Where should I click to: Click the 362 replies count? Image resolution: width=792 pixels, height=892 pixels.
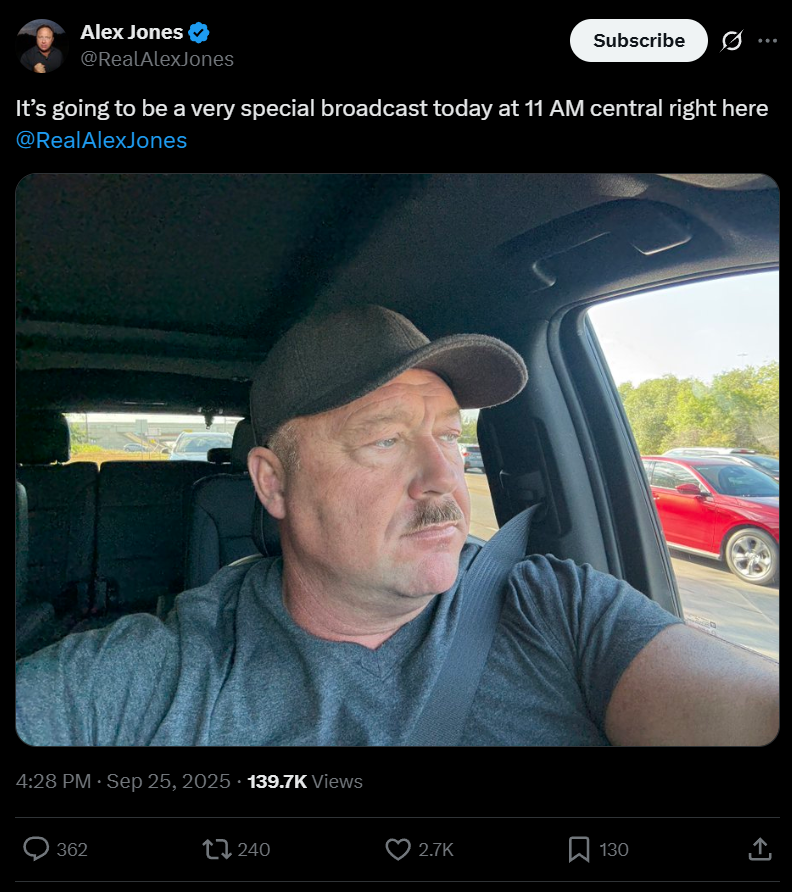(x=72, y=849)
